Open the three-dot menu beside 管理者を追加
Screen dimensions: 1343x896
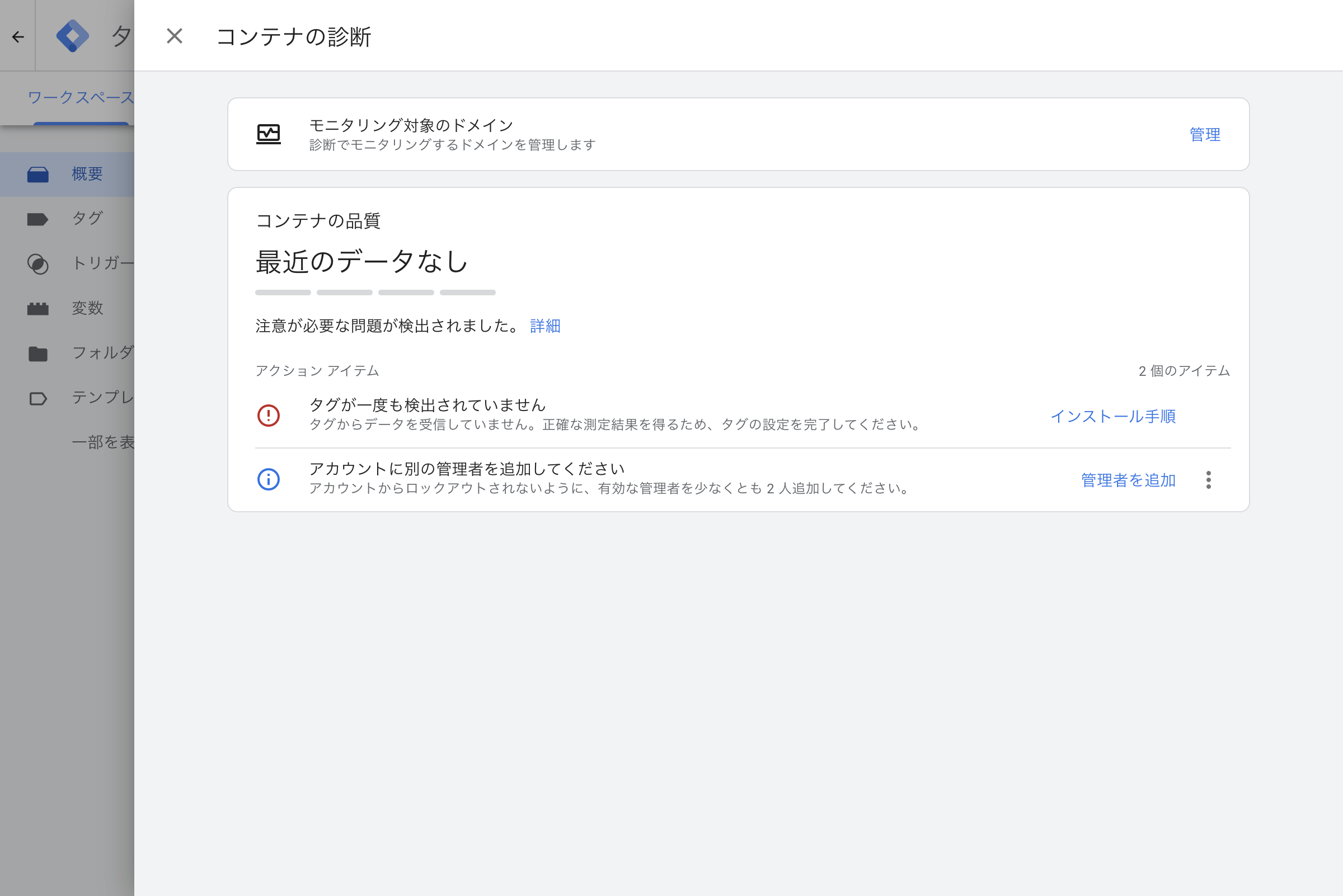pyautogui.click(x=1208, y=479)
